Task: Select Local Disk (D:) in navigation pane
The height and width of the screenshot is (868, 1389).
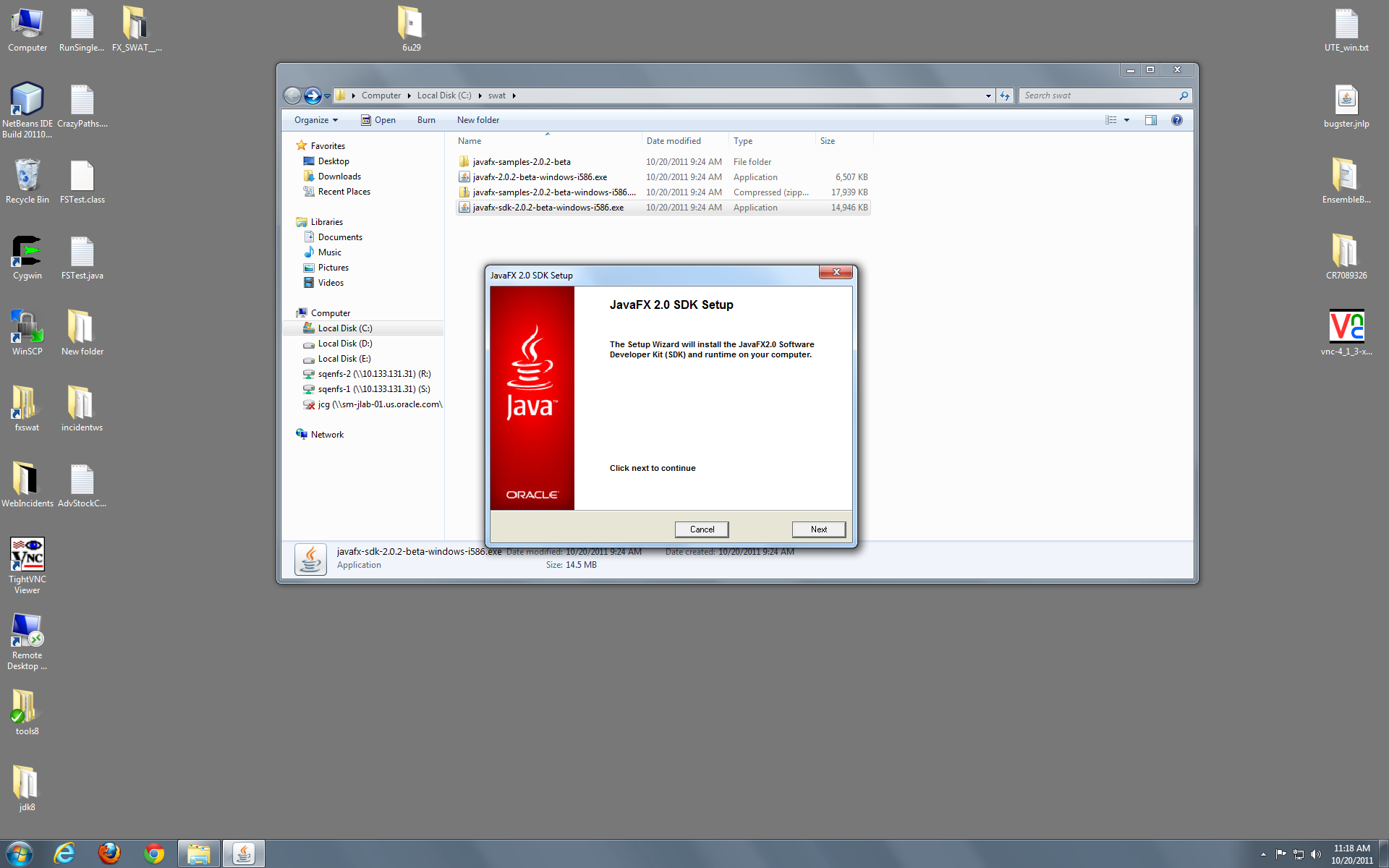Action: (344, 344)
